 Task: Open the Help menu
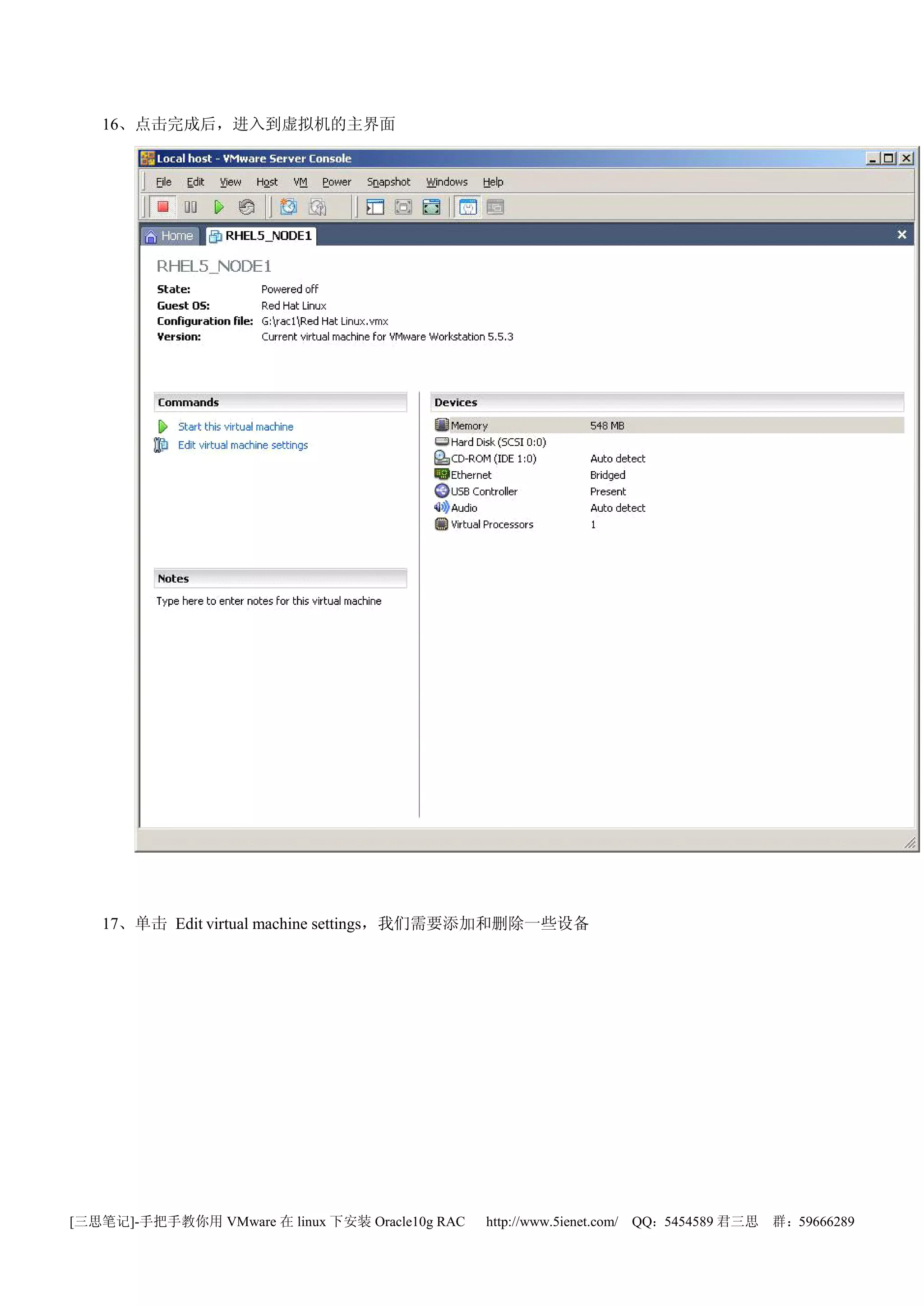(x=493, y=182)
